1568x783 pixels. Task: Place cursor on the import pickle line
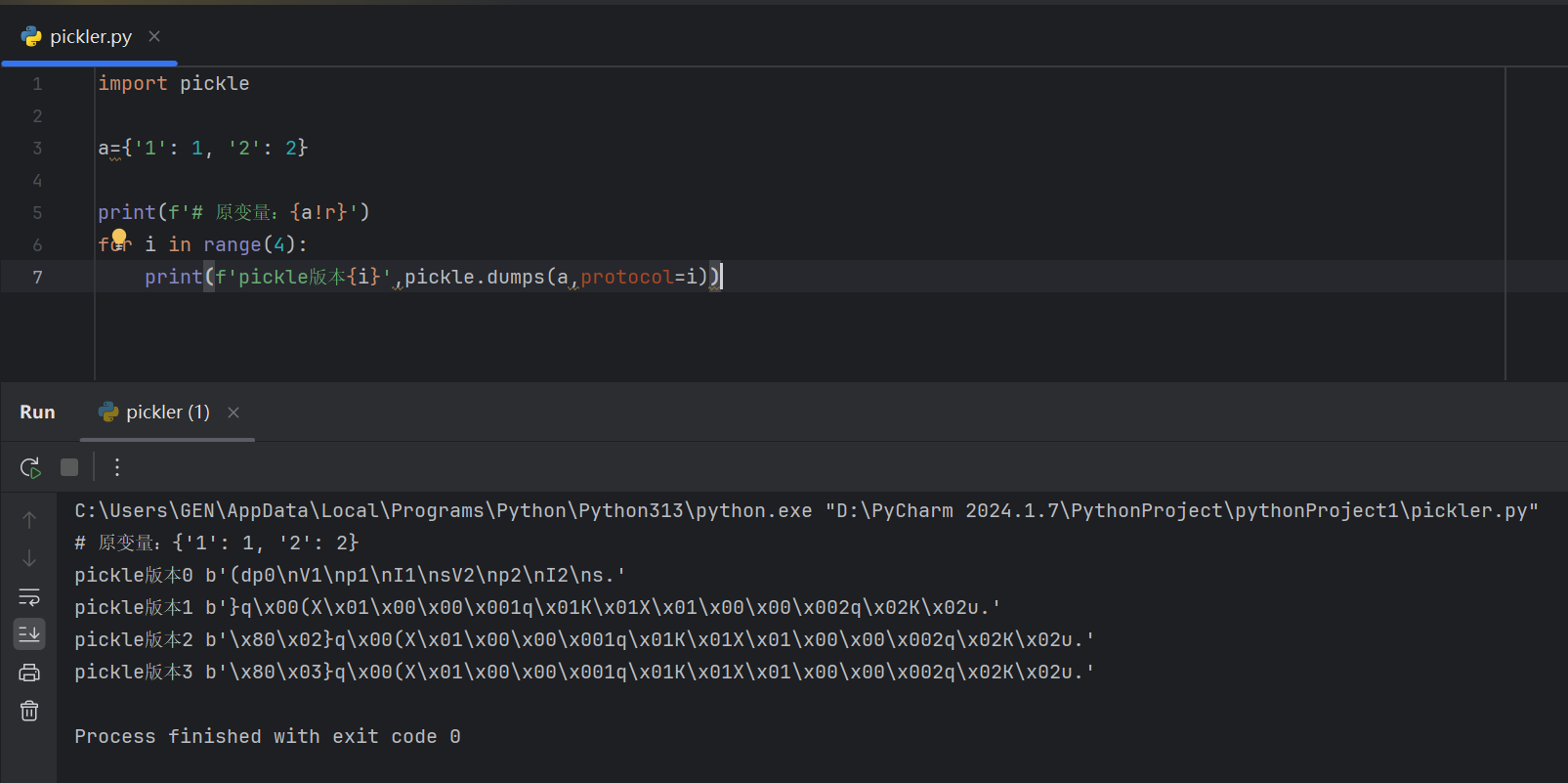[173, 83]
